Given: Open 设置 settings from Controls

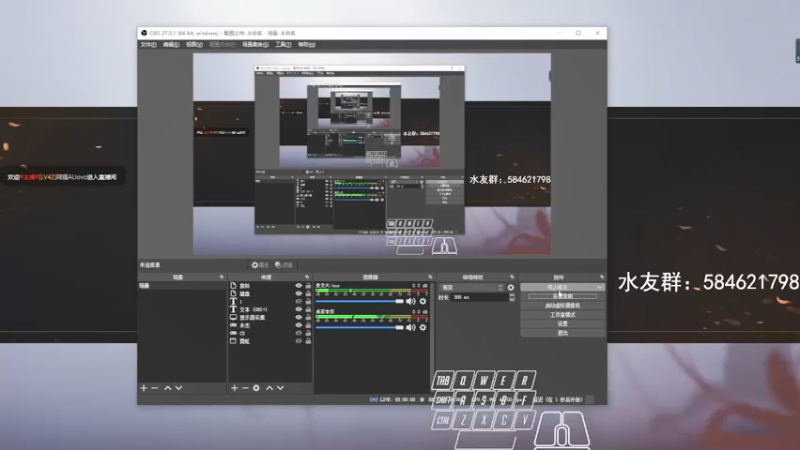Looking at the screenshot, I should [562, 324].
